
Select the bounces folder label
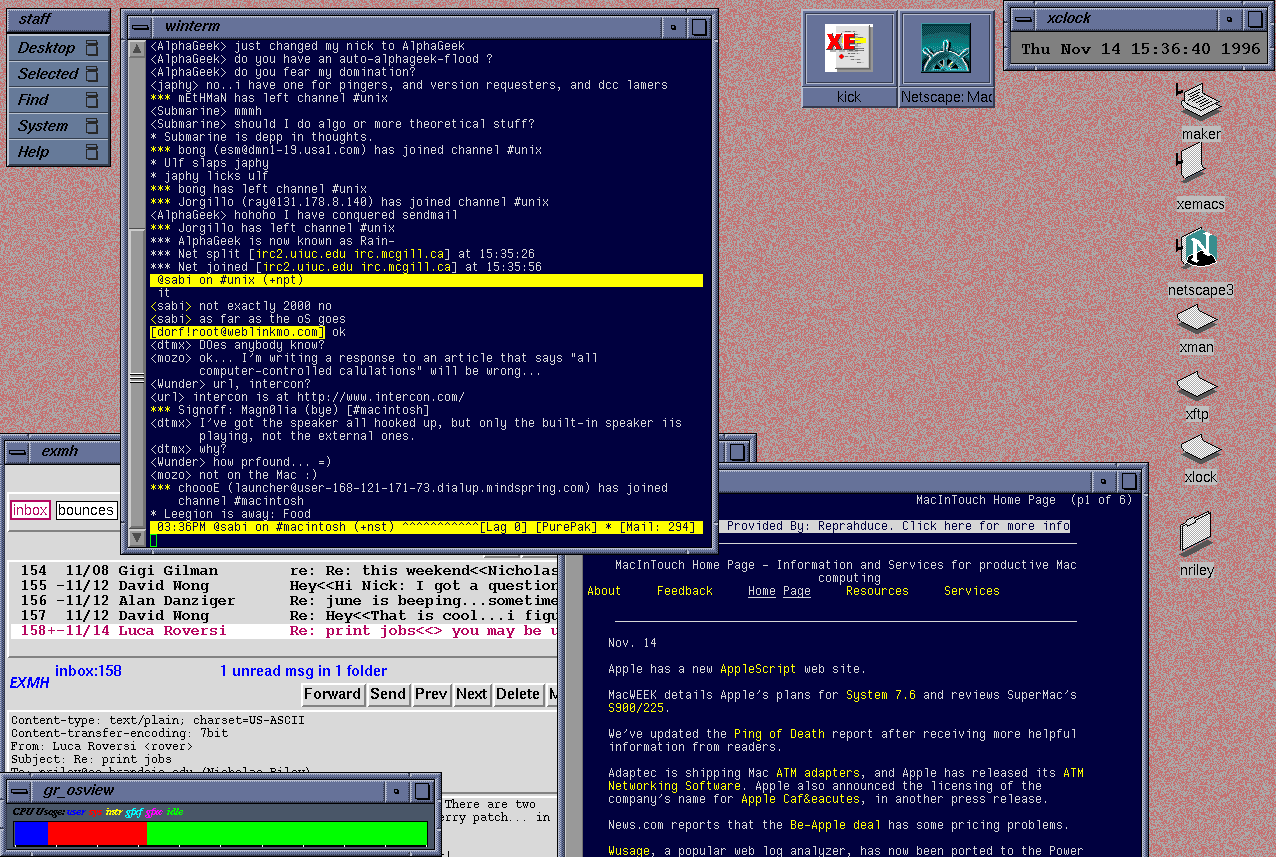click(x=86, y=510)
